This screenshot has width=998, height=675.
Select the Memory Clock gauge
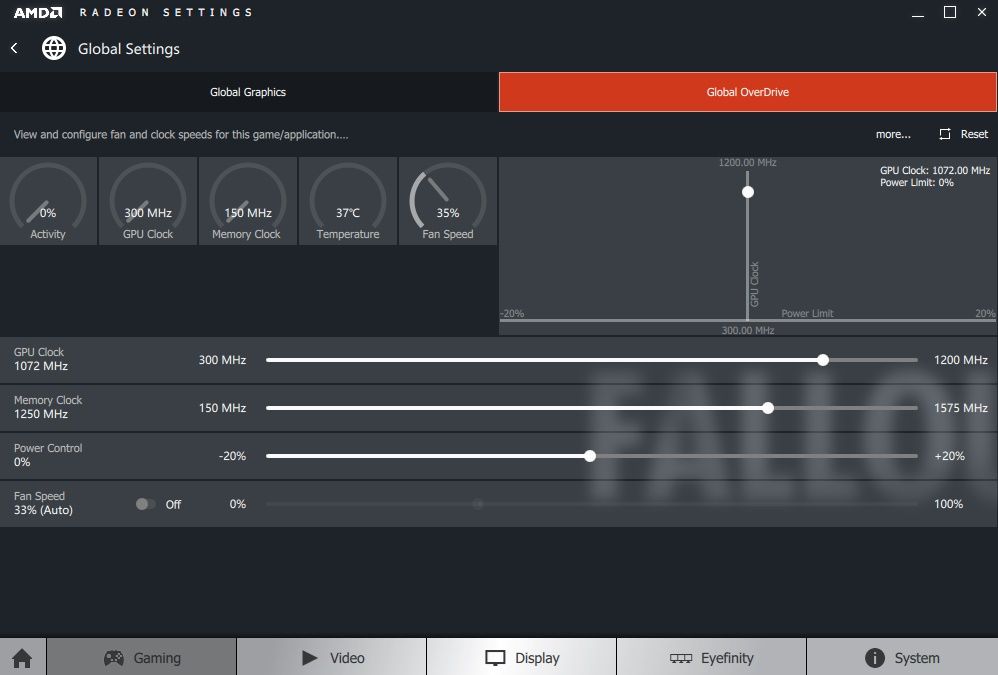click(248, 201)
